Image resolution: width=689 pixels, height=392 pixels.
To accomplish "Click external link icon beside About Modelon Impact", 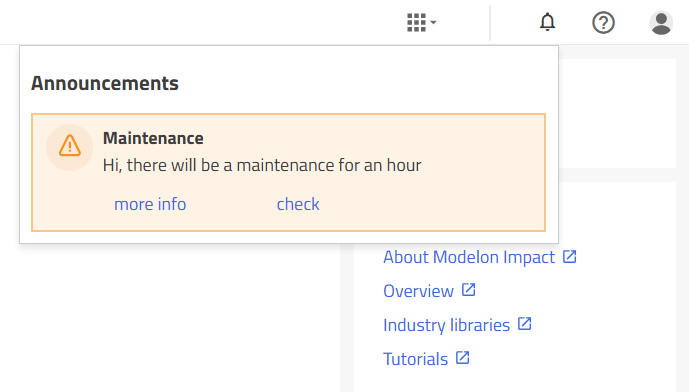I will pos(569,256).
